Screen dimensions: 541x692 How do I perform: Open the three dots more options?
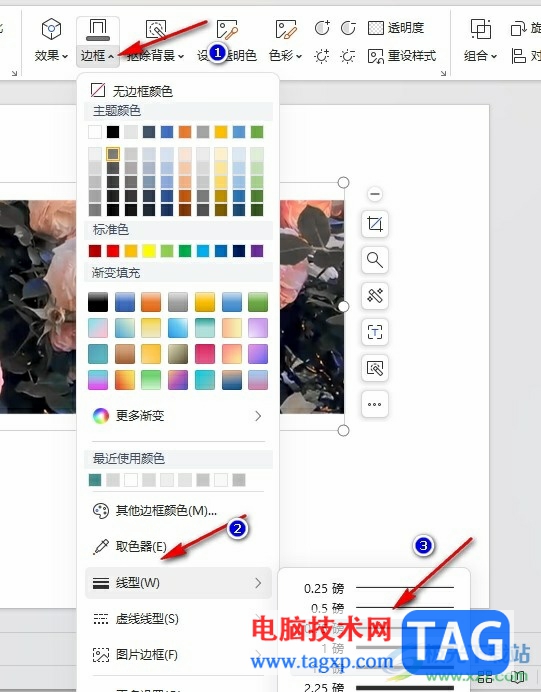[375, 404]
